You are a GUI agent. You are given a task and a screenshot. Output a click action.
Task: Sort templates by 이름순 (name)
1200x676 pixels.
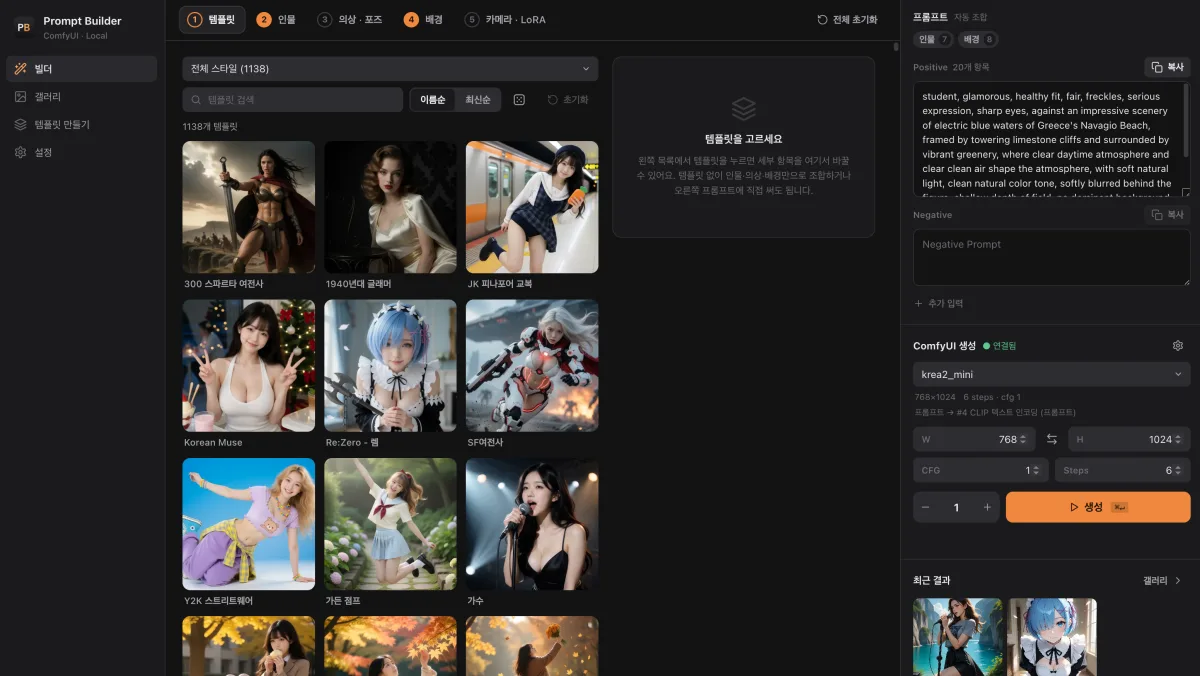(433, 100)
